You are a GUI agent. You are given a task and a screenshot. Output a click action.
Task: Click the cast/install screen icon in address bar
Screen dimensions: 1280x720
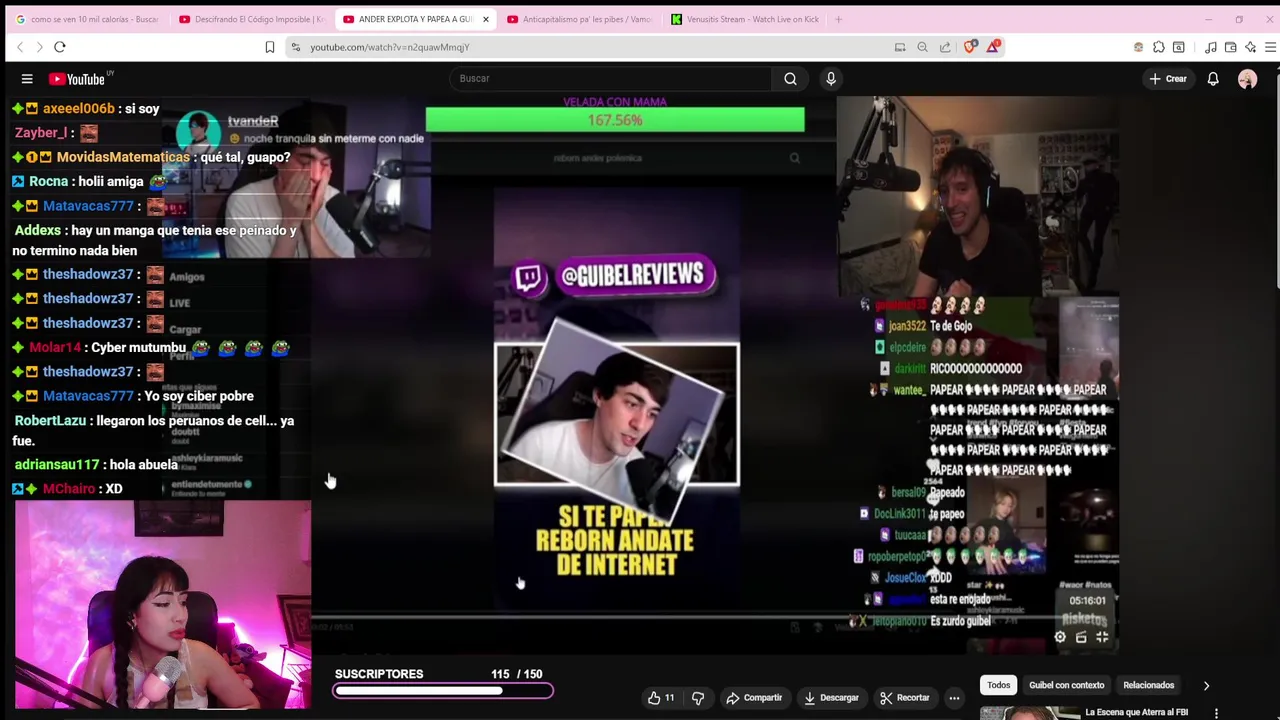(x=900, y=47)
